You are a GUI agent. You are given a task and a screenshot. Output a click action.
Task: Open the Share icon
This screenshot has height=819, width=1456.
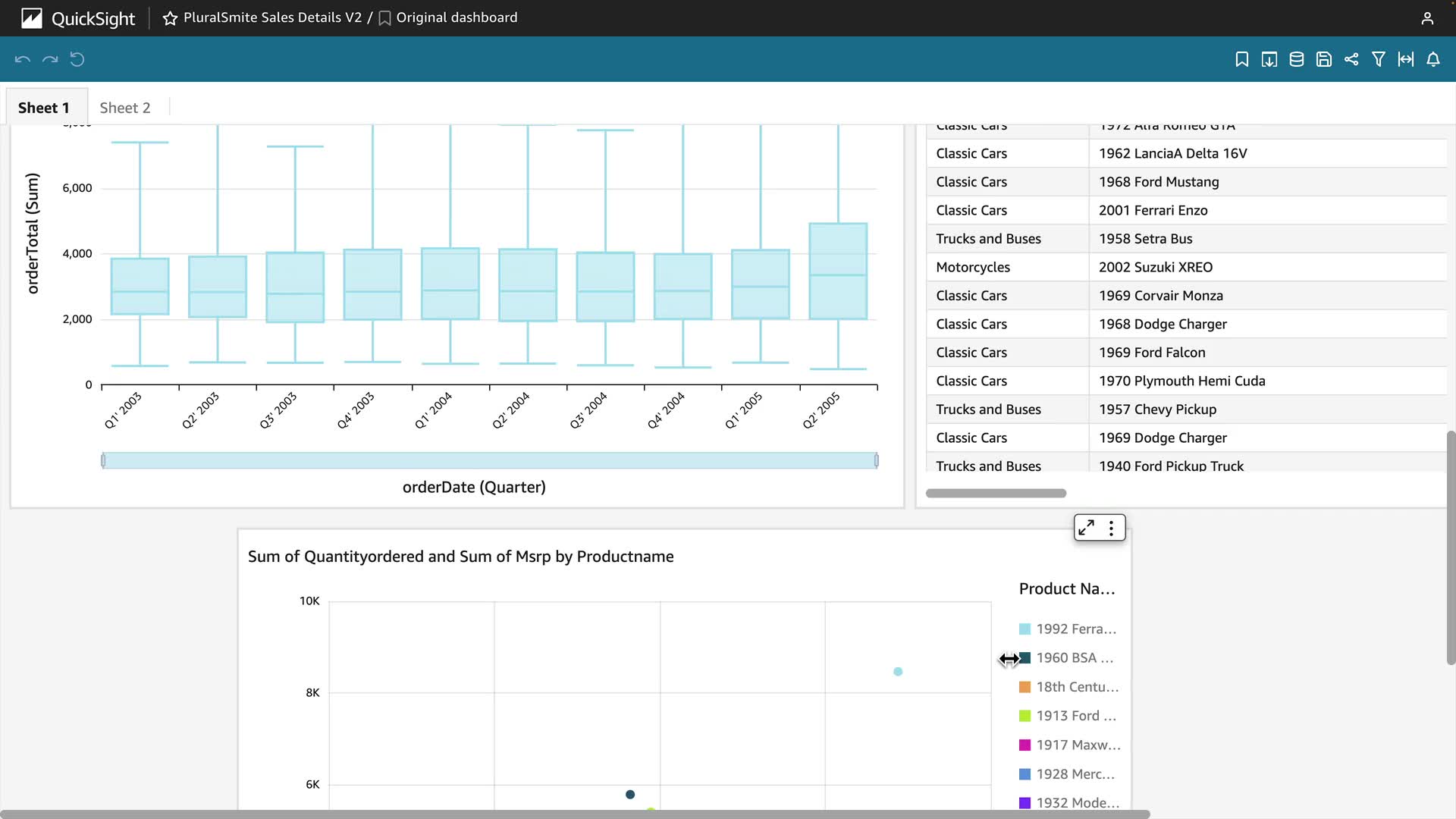pyautogui.click(x=1351, y=59)
